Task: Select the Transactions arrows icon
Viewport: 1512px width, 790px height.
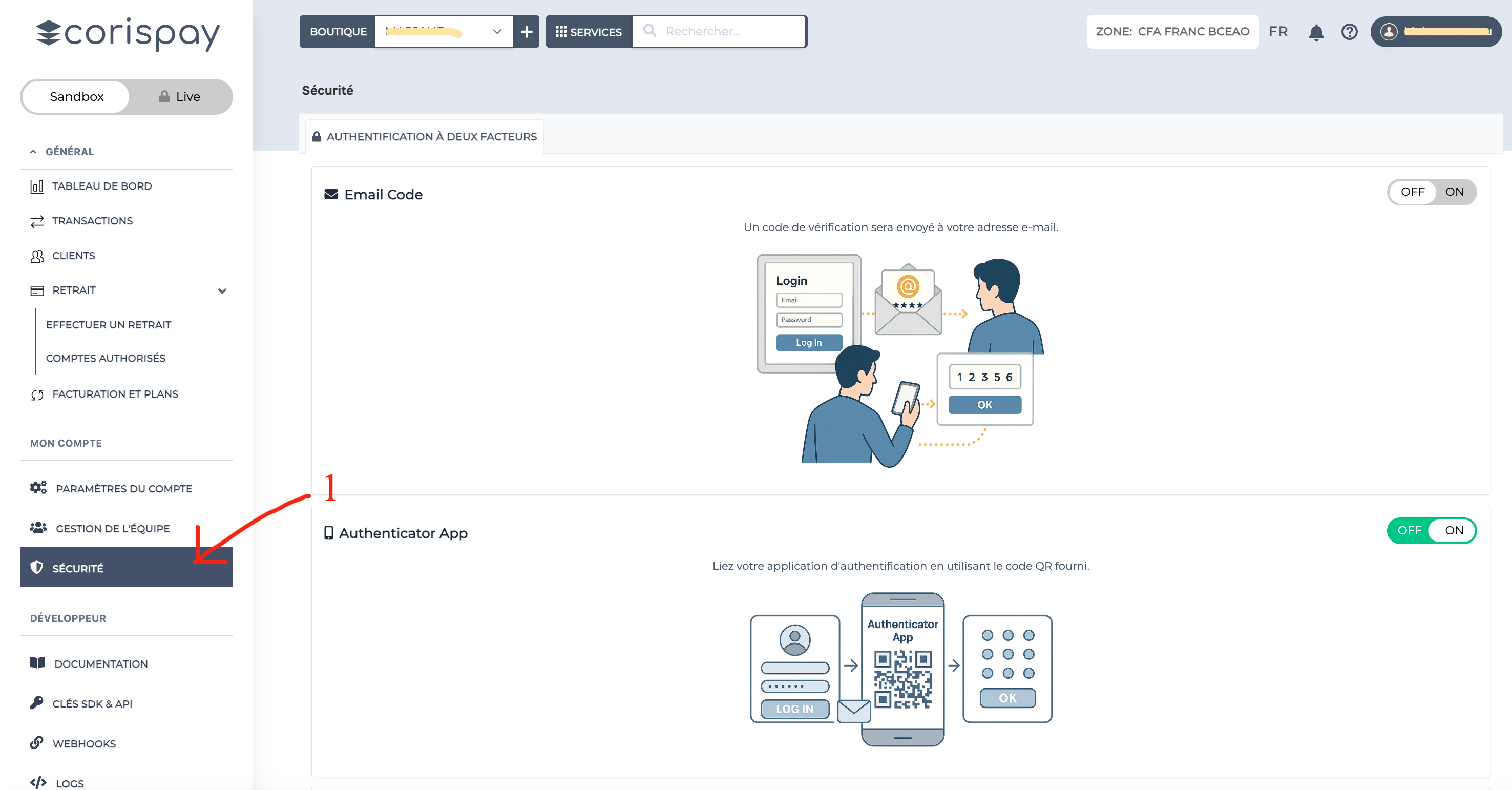Action: pos(37,221)
